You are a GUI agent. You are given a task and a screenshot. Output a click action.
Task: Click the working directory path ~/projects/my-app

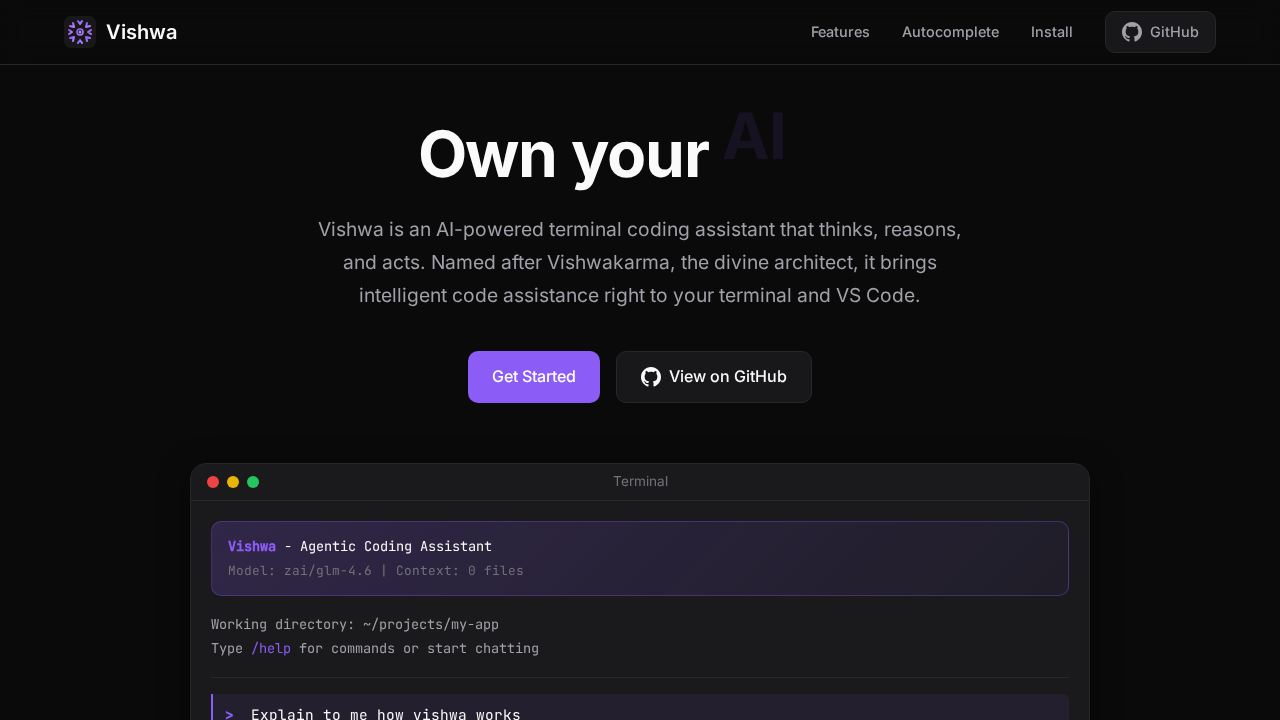(430, 624)
